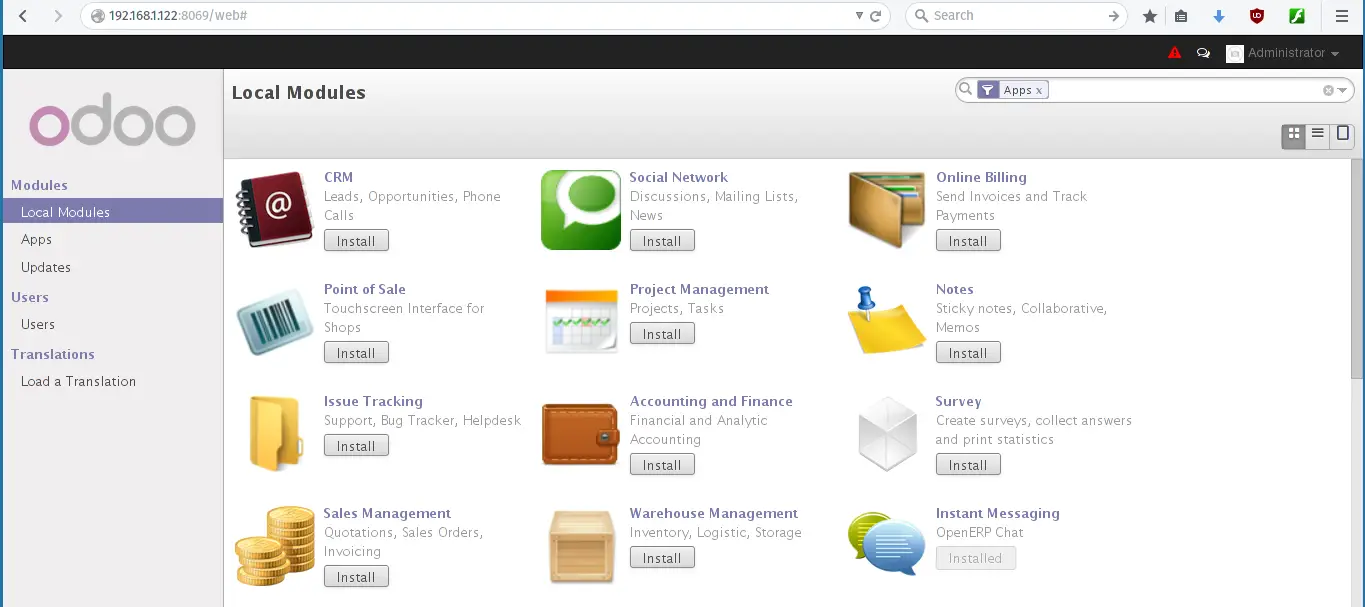Image resolution: width=1365 pixels, height=607 pixels.
Task: Select Local Modules in sidebar
Action: (112, 212)
